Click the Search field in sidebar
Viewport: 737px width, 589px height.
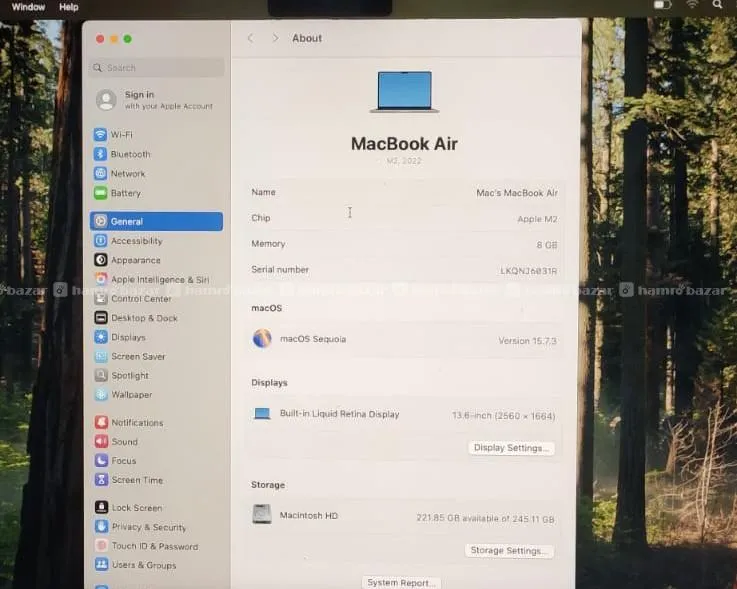(157, 68)
